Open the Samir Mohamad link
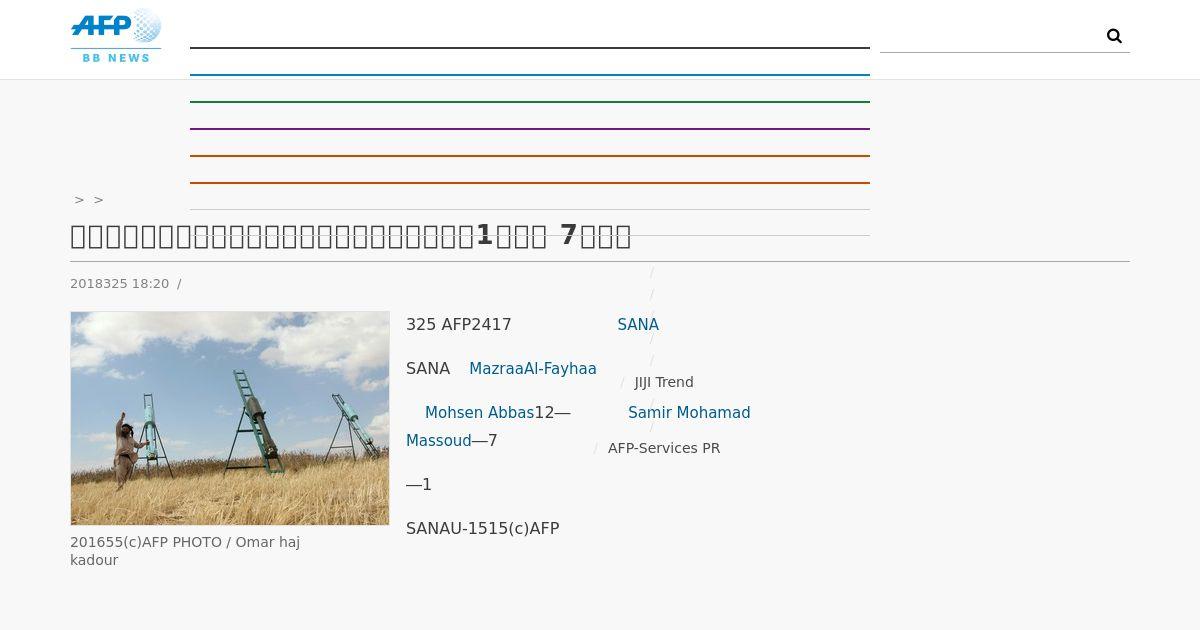Screen dimensions: 1200x630 (689, 413)
